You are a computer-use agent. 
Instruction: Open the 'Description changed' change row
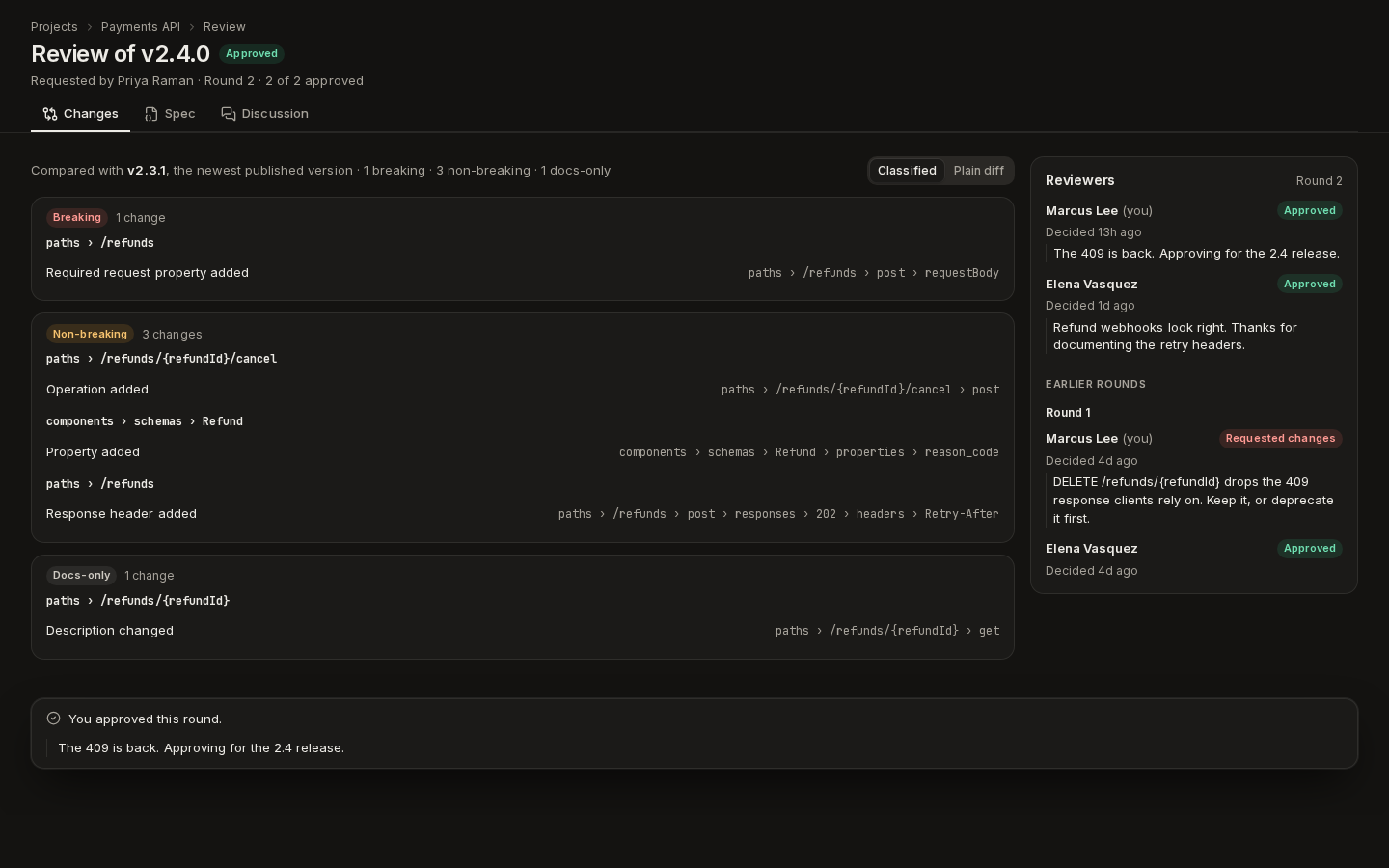coord(523,631)
